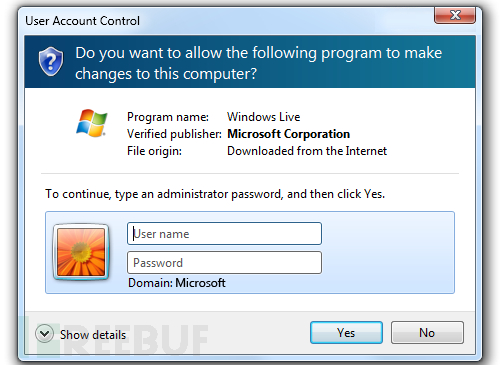Click the blue header question about allowing changes
Screen dimensions: 500x365
[x=258, y=63]
